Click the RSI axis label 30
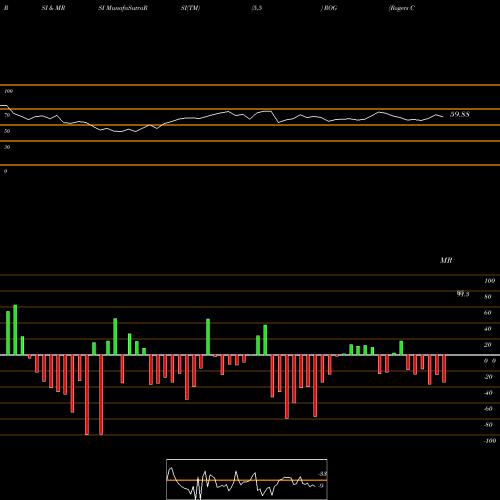 point(7,147)
